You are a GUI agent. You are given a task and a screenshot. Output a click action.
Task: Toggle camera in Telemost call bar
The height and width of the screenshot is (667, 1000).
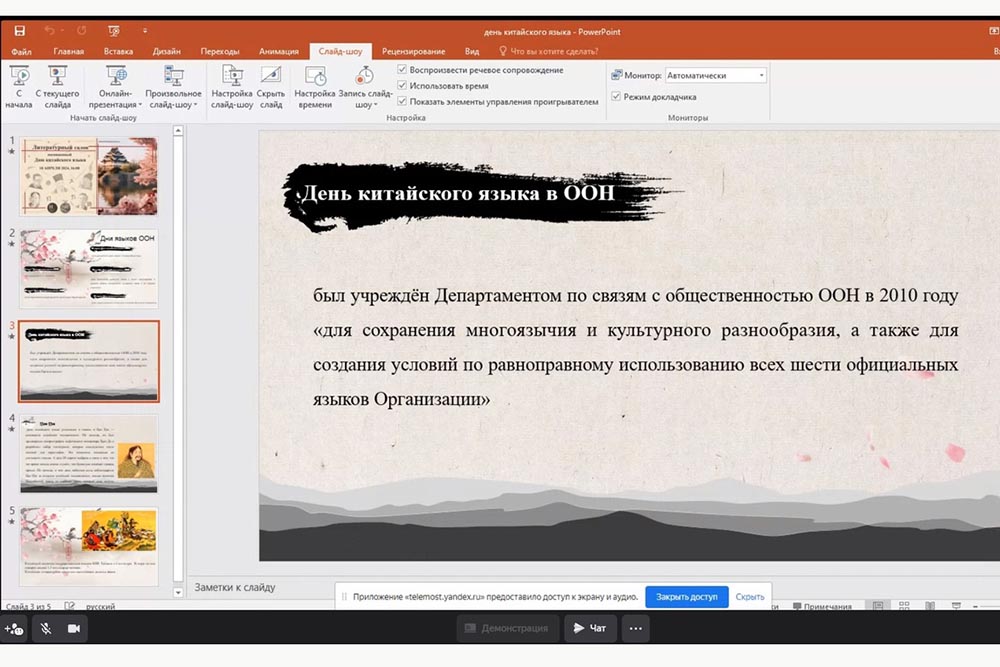[73, 628]
